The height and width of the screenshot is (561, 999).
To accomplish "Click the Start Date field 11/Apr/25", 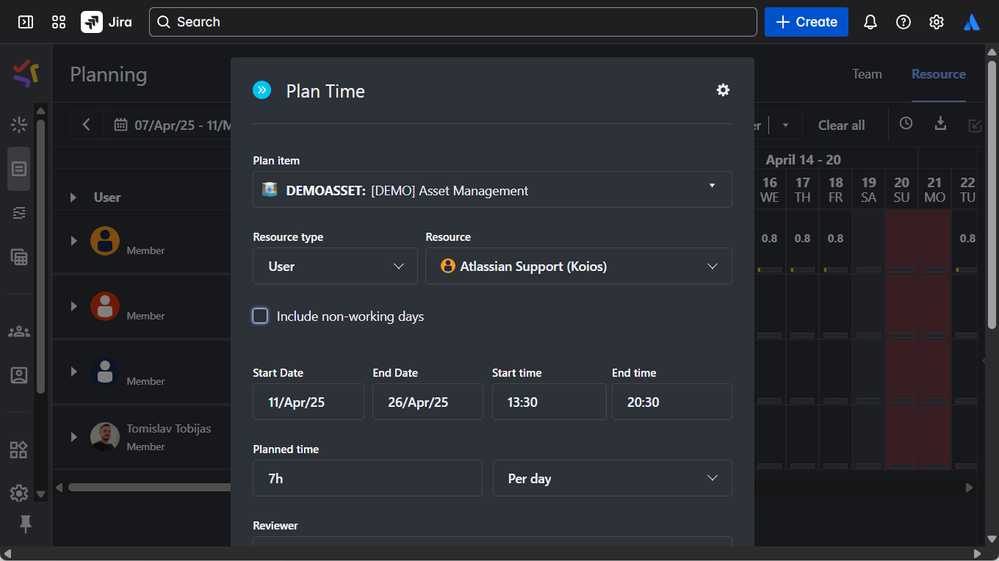I will pyautogui.click(x=308, y=402).
